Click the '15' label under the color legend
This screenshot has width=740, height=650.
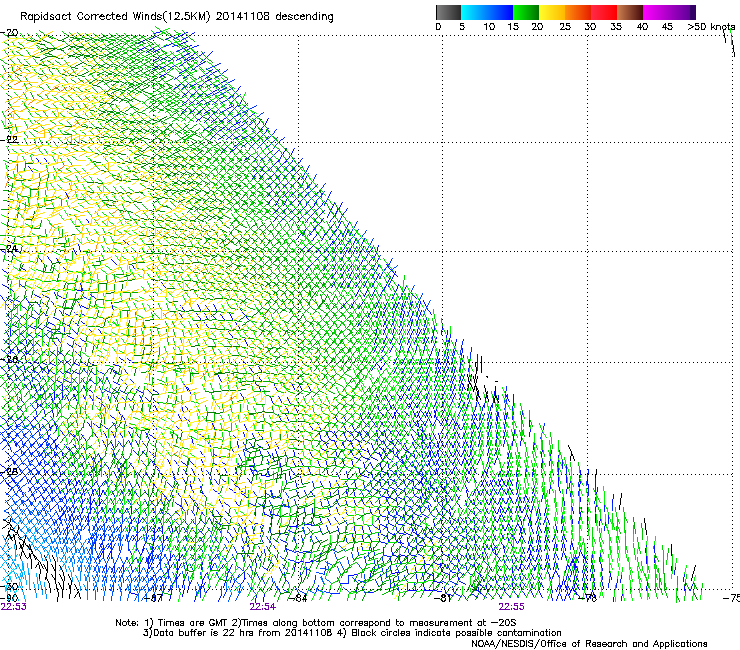513,27
